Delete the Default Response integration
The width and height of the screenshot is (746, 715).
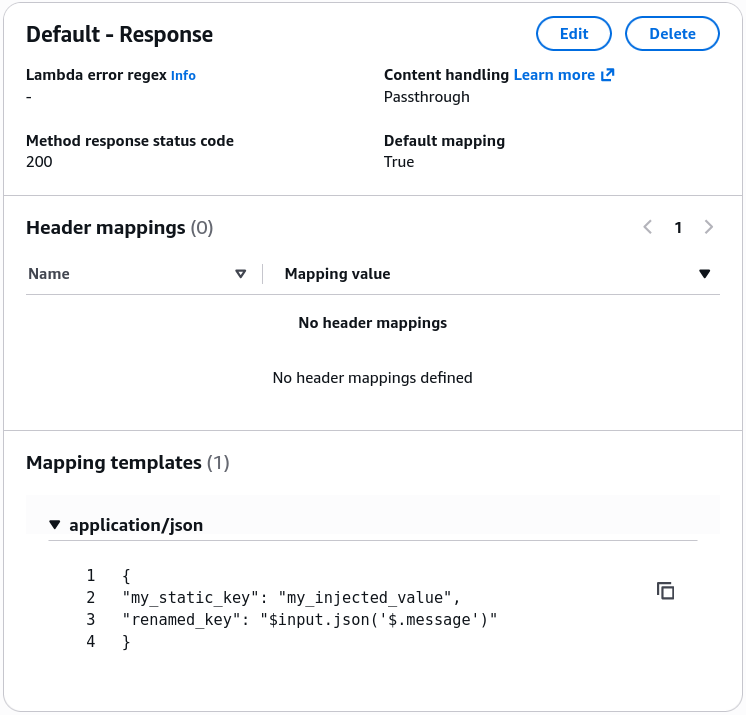672,34
